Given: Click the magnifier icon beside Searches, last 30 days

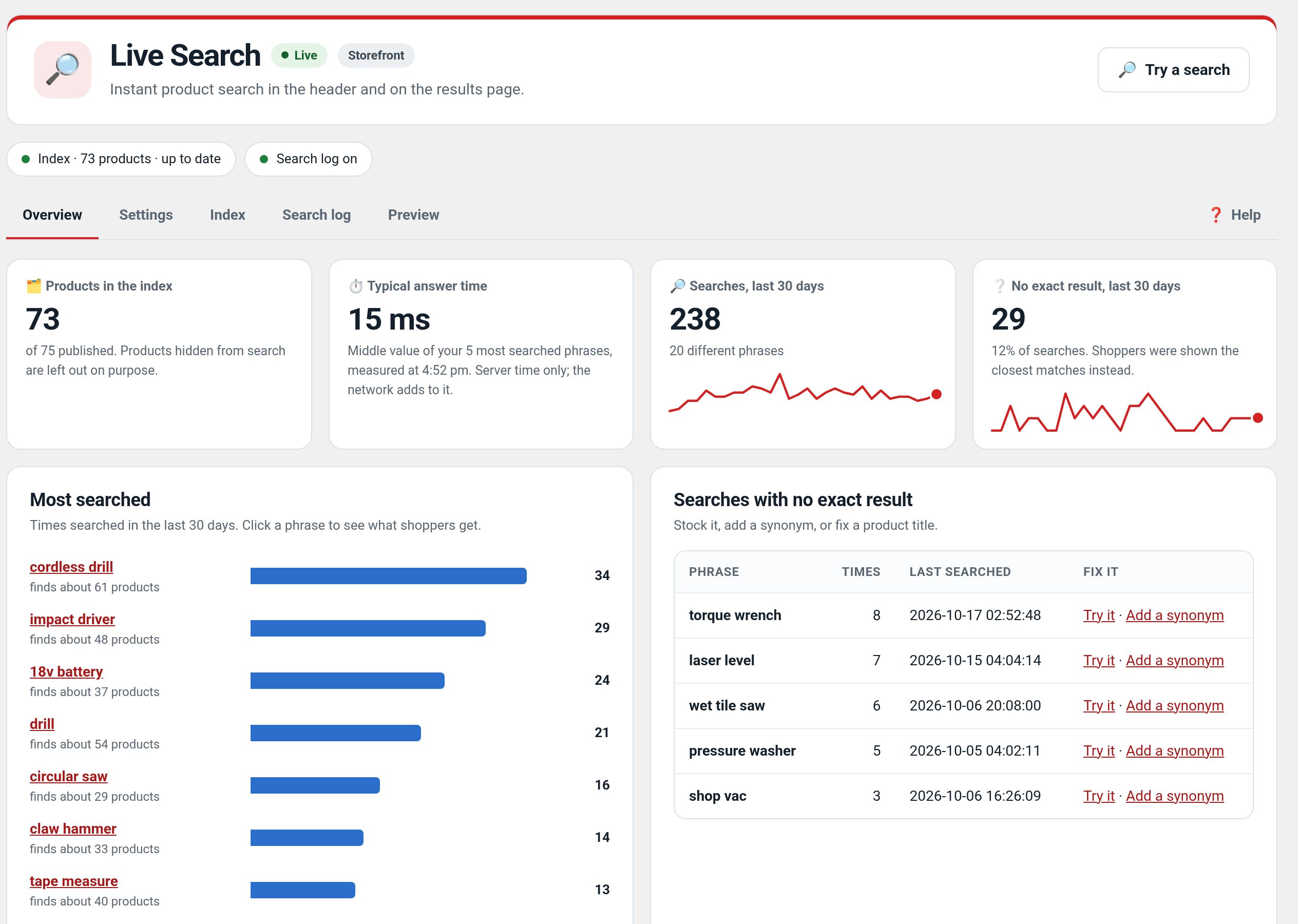Looking at the screenshot, I should (x=677, y=286).
